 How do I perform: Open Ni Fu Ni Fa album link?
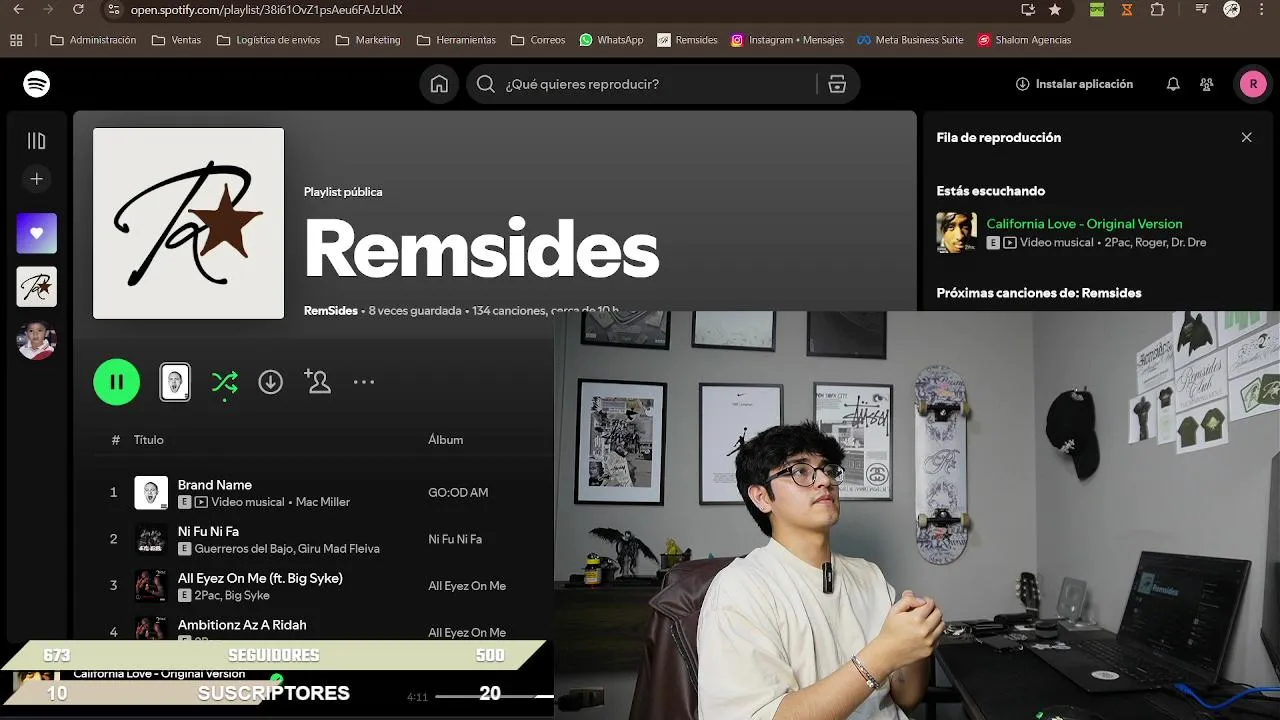[x=455, y=539]
